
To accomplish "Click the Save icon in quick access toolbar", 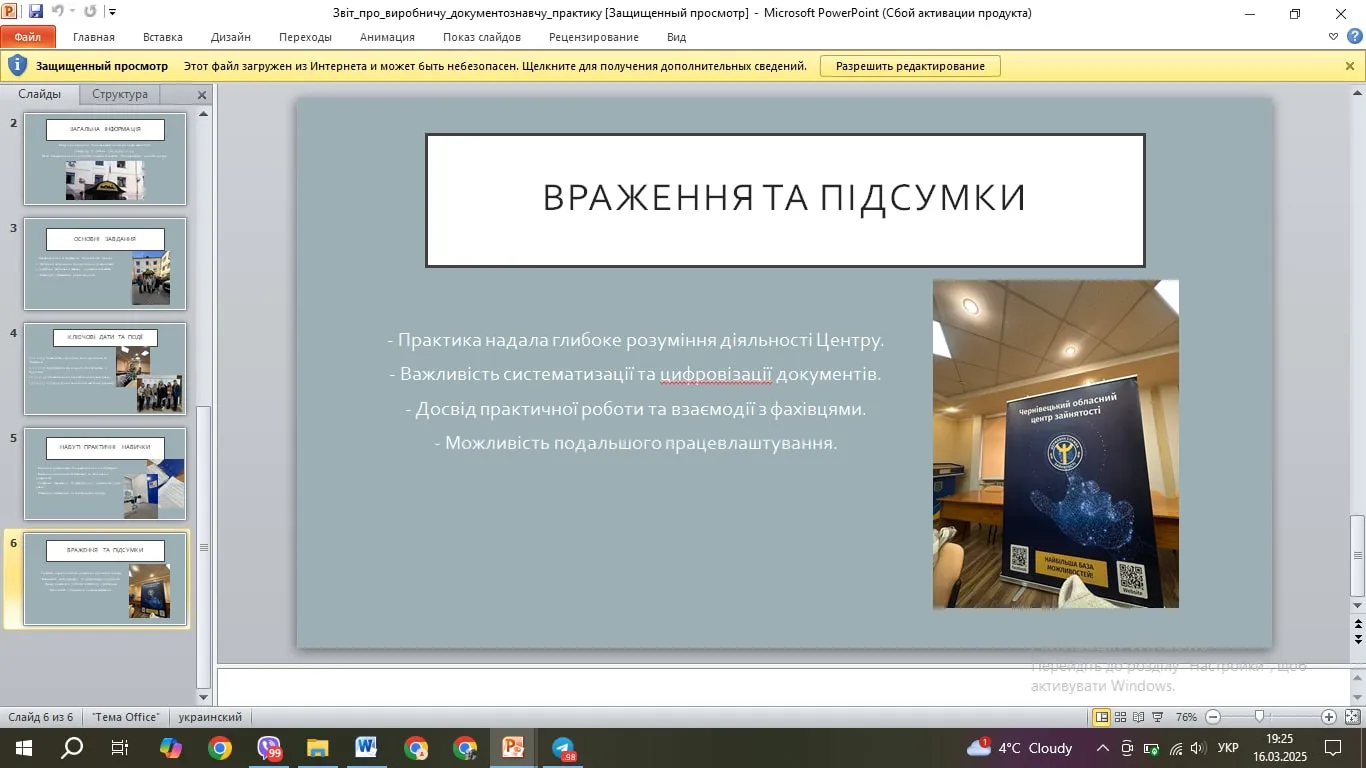I will (36, 12).
